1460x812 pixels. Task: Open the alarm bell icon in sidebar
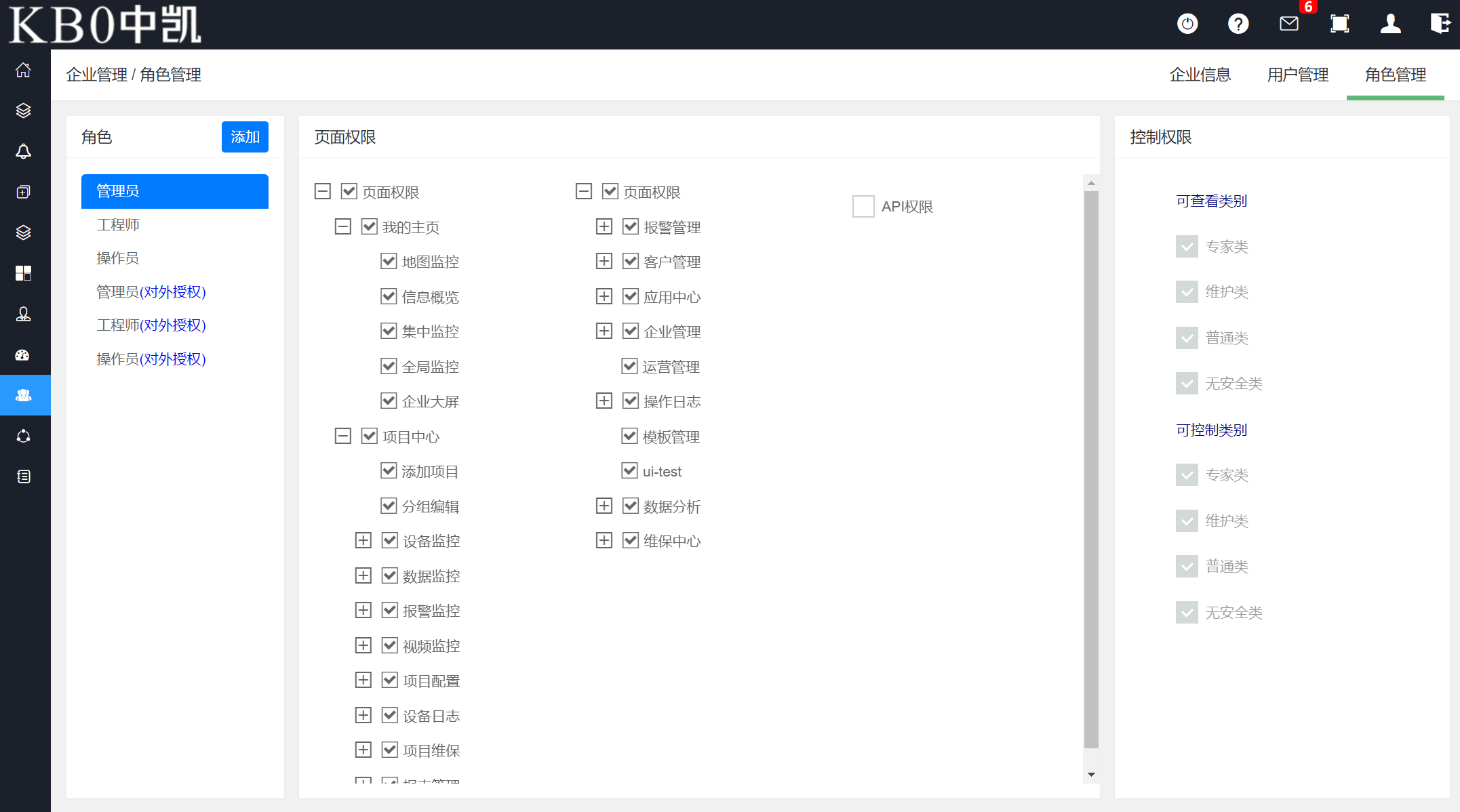pyautogui.click(x=24, y=151)
